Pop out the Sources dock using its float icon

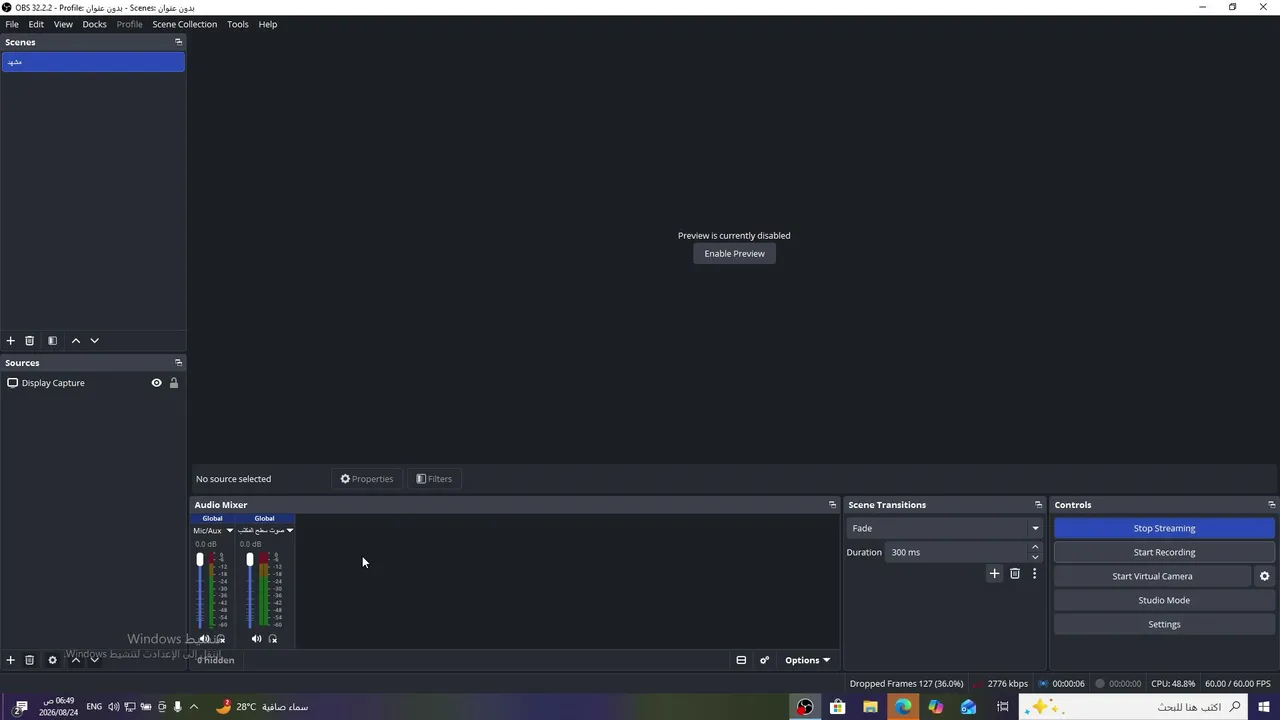click(x=179, y=363)
